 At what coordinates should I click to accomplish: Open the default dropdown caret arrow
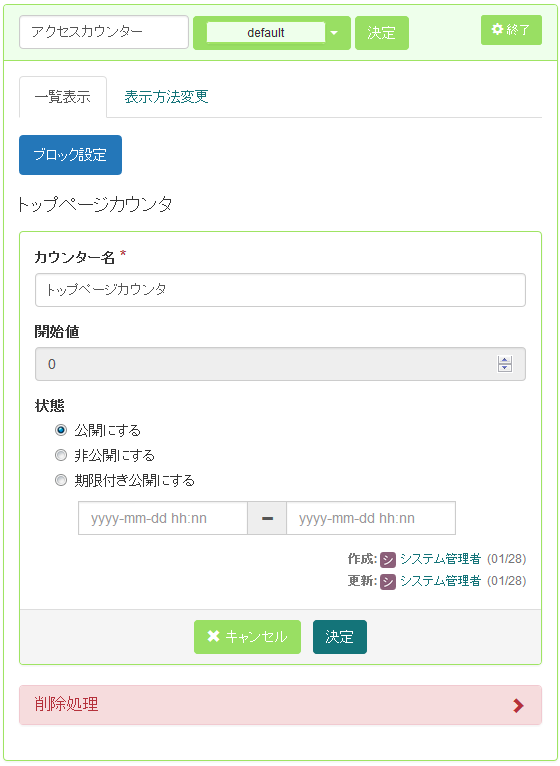[334, 33]
